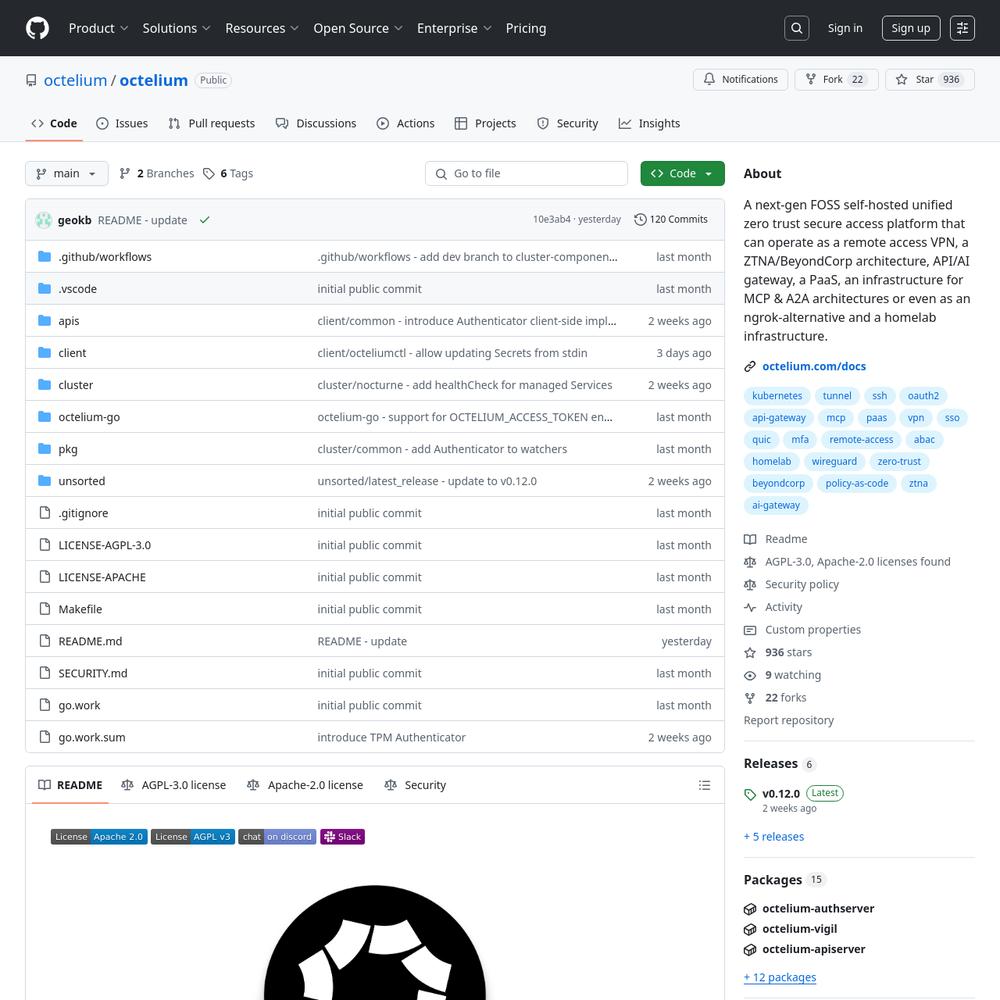Click the fork icon next to 22 forks
Viewport: 1000px width, 1000px height.
click(x=750, y=698)
